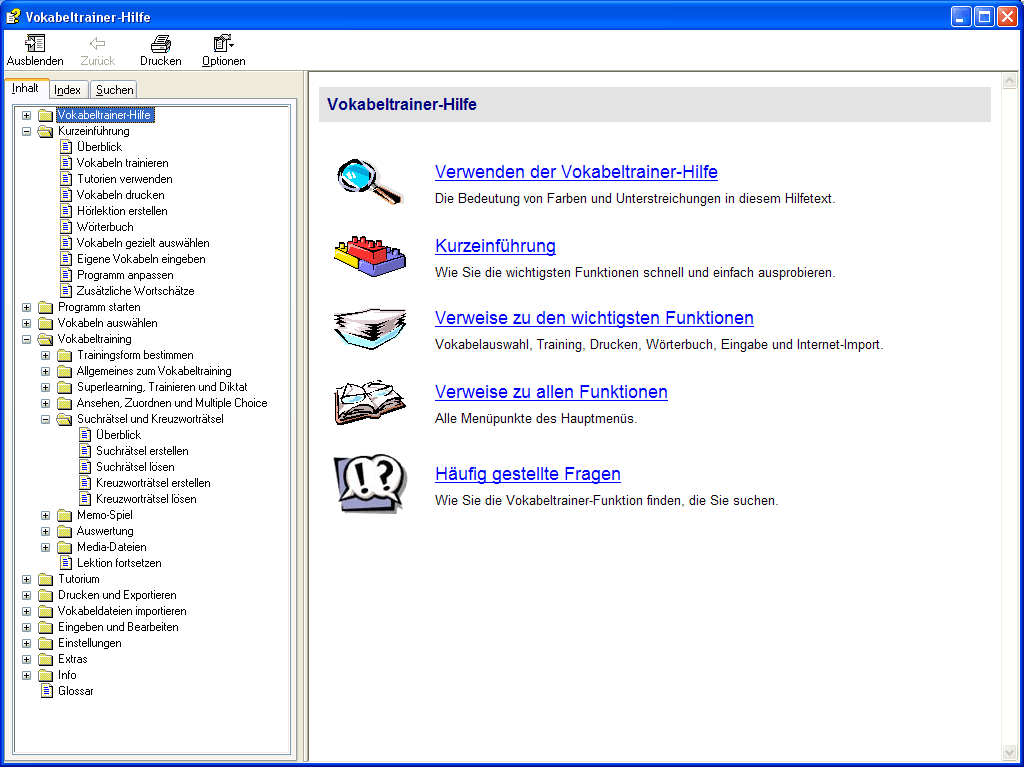Screen dimensions: 1024x767
Task: Collapse the Kurzeinführung tree node
Action: point(26,131)
